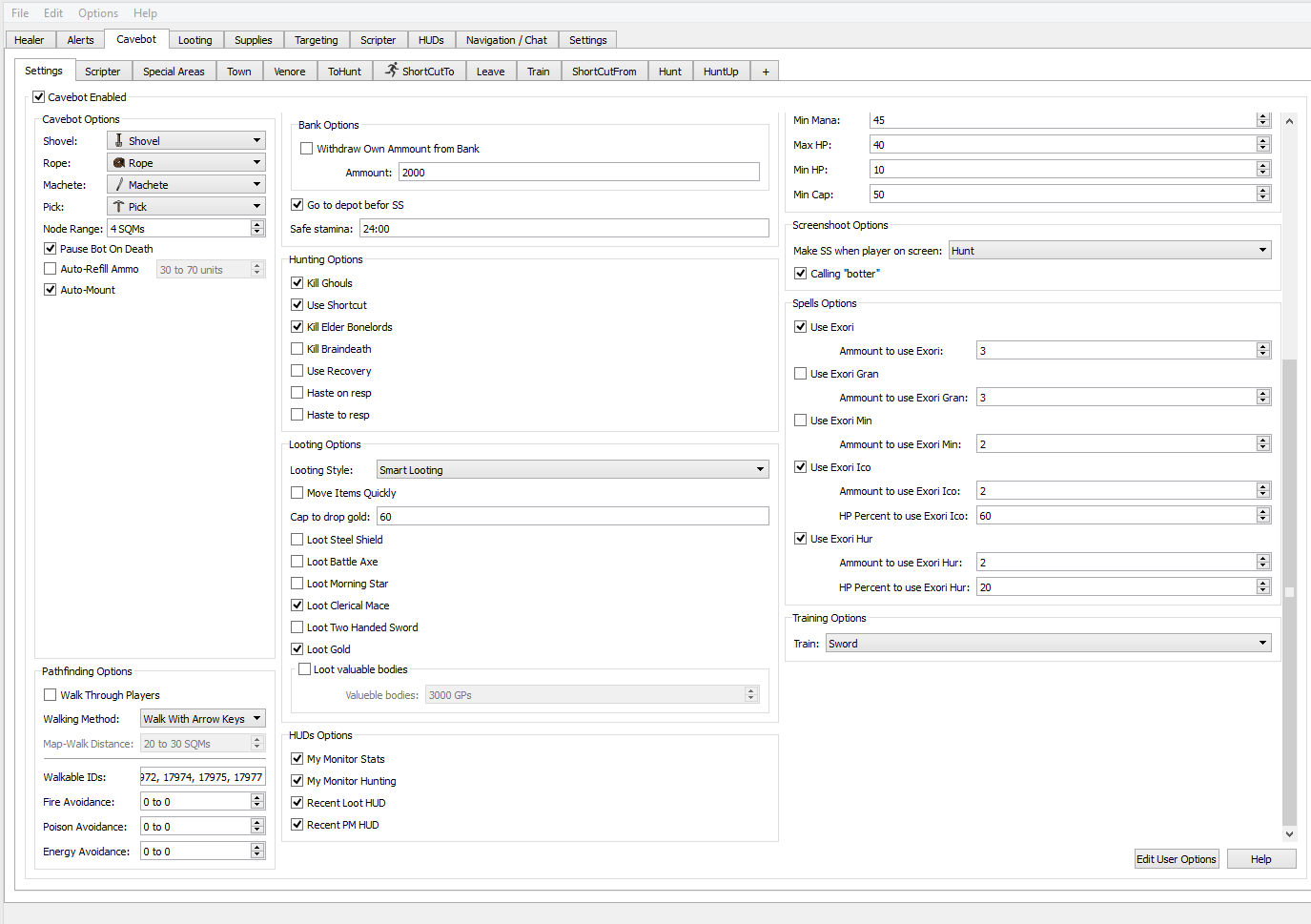Toggle Go to depot befor SS
The image size is (1311, 924).
pyautogui.click(x=297, y=205)
